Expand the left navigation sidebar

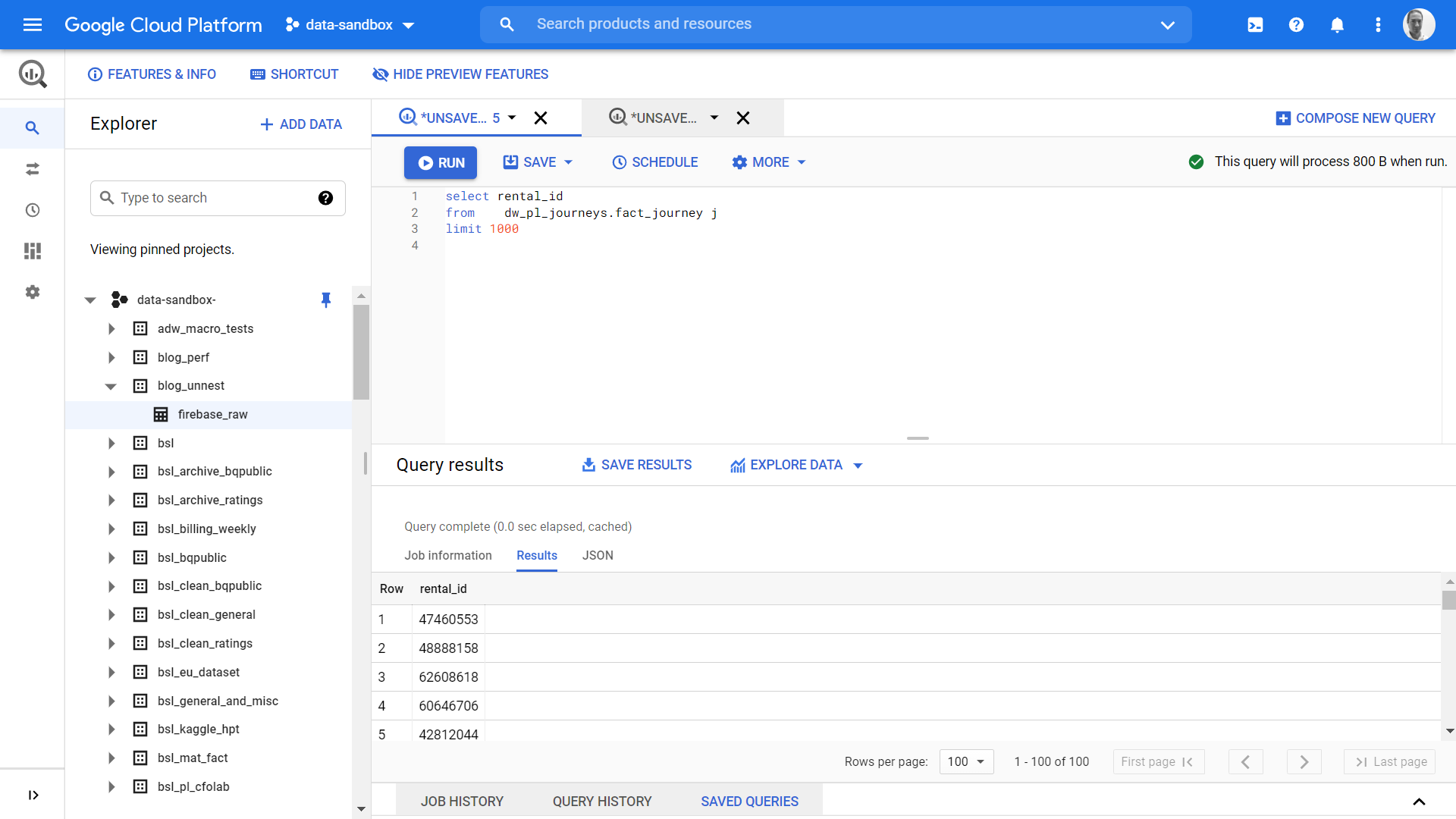point(33,795)
